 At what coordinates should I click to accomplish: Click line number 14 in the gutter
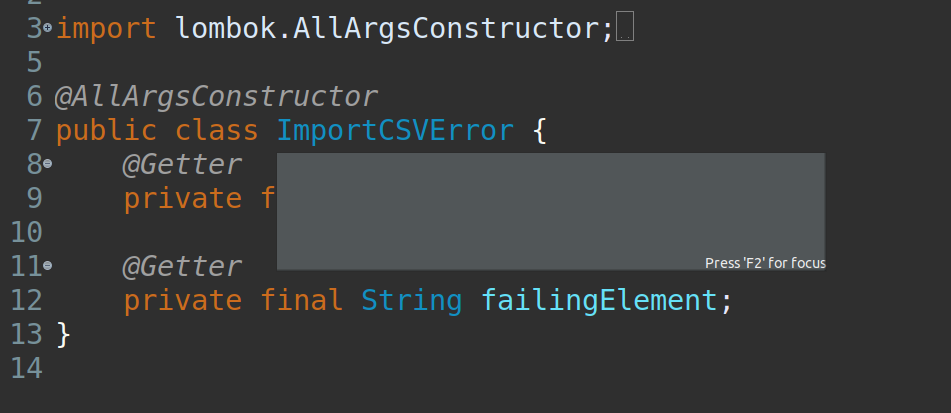pos(27,368)
